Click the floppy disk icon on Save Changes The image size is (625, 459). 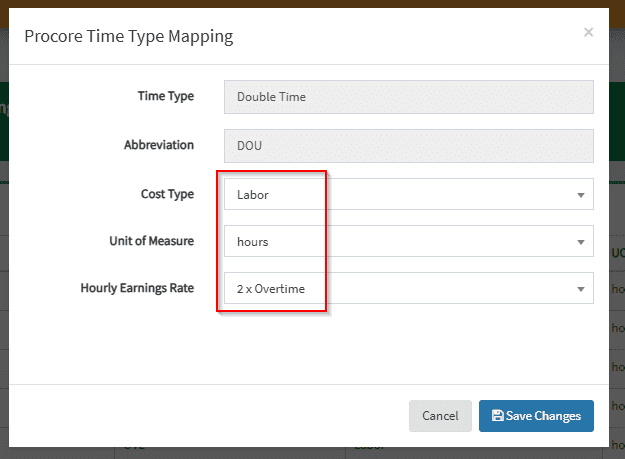click(x=497, y=416)
